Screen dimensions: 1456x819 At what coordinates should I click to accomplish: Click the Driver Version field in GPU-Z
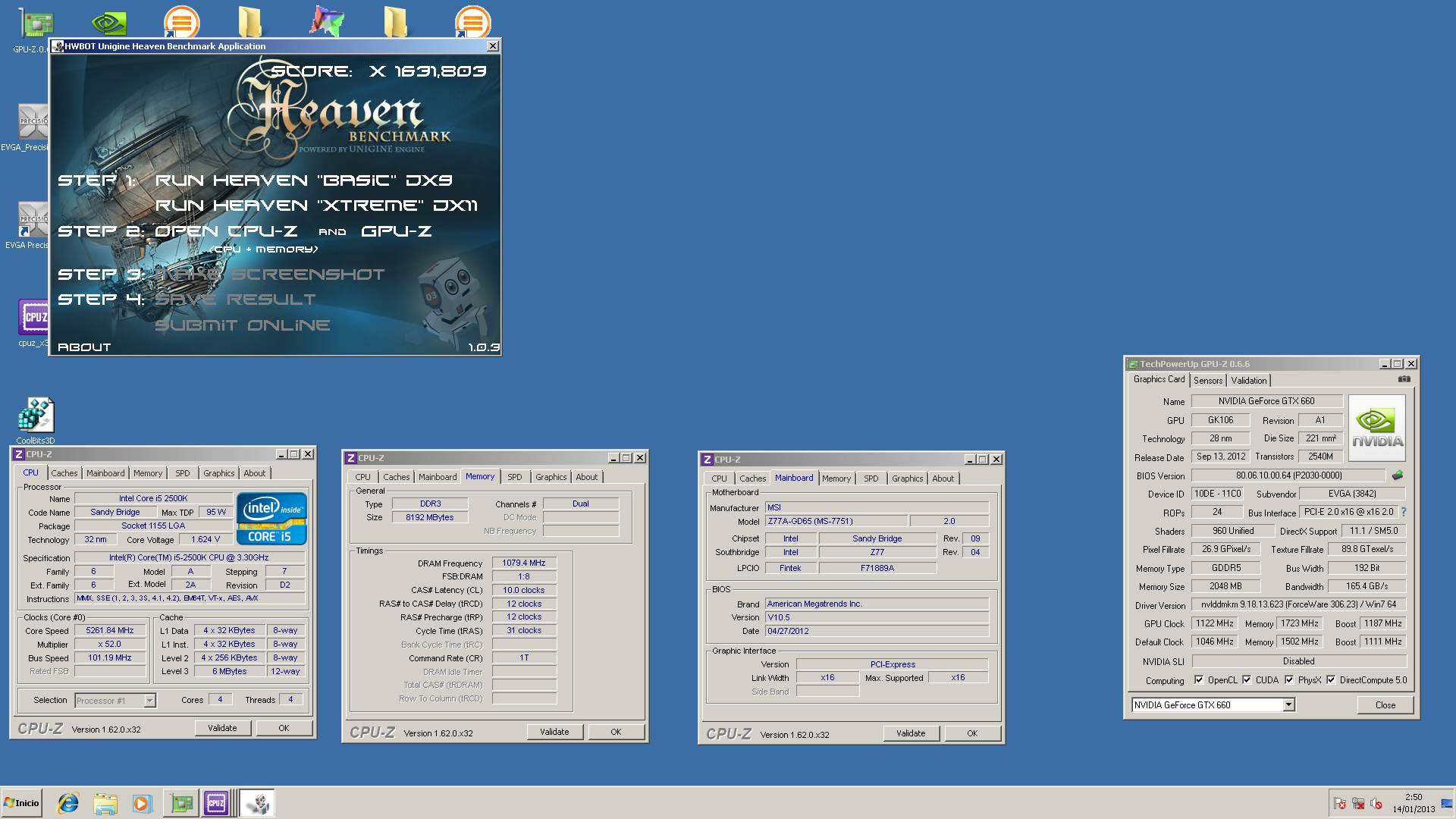1298,605
